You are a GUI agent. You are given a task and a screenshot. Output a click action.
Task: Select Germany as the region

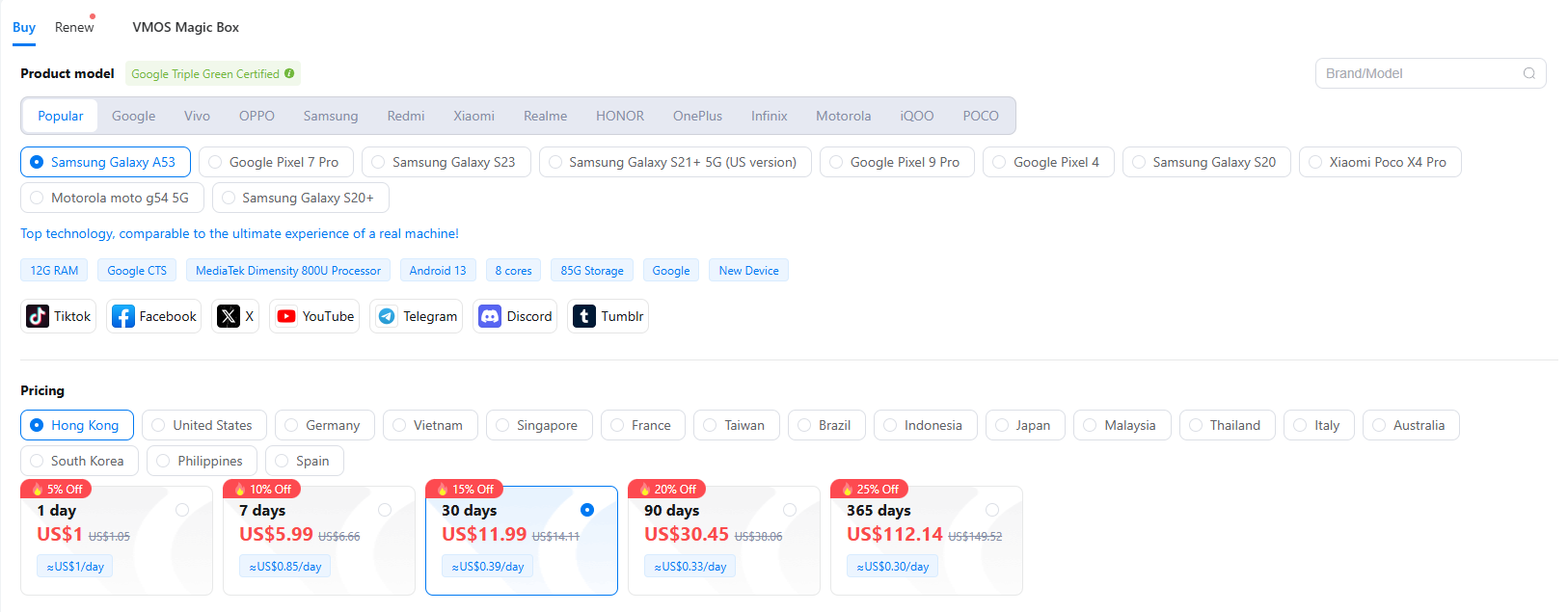pos(325,425)
